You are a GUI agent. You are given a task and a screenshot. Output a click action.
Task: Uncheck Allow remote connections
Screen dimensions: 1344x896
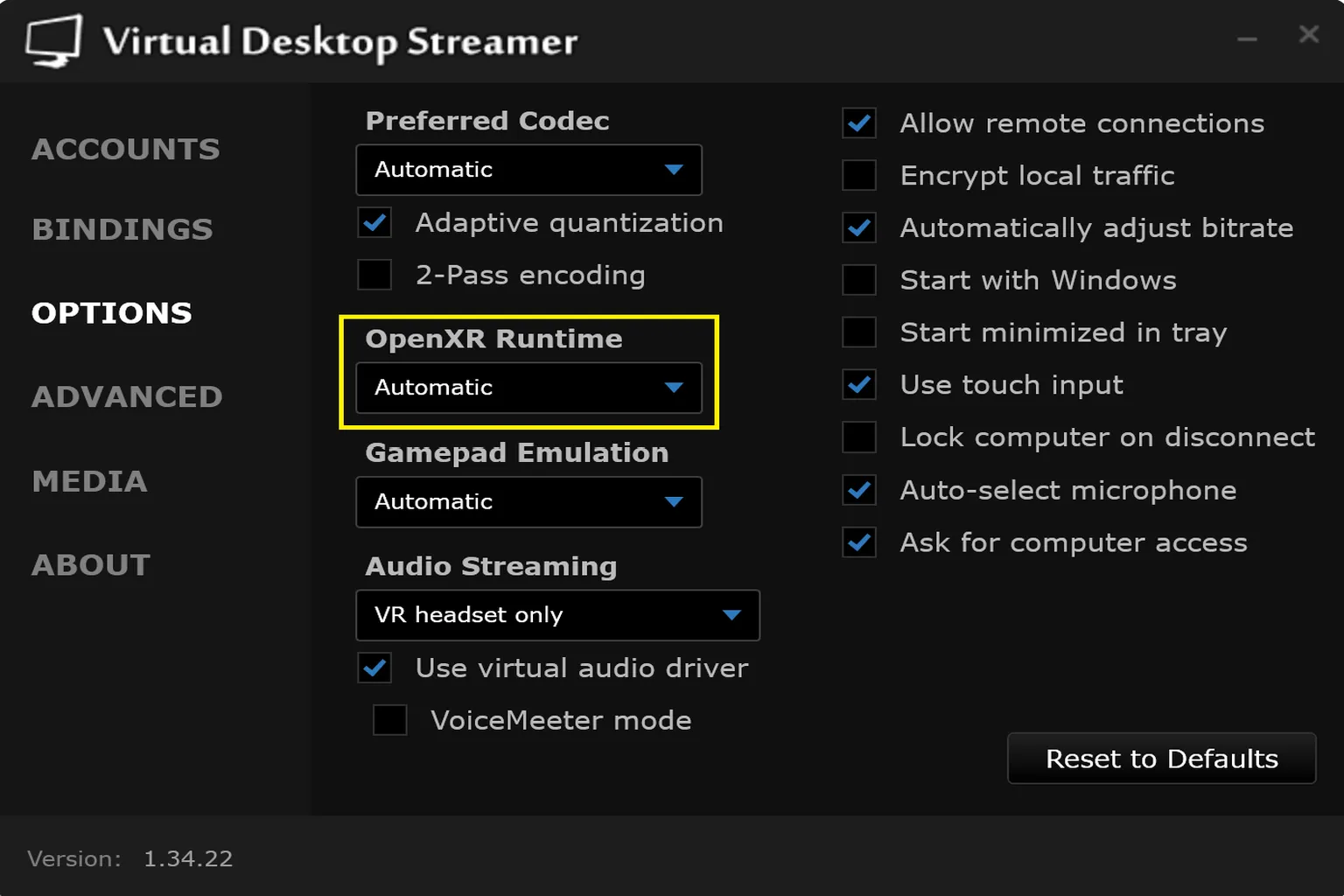859,123
